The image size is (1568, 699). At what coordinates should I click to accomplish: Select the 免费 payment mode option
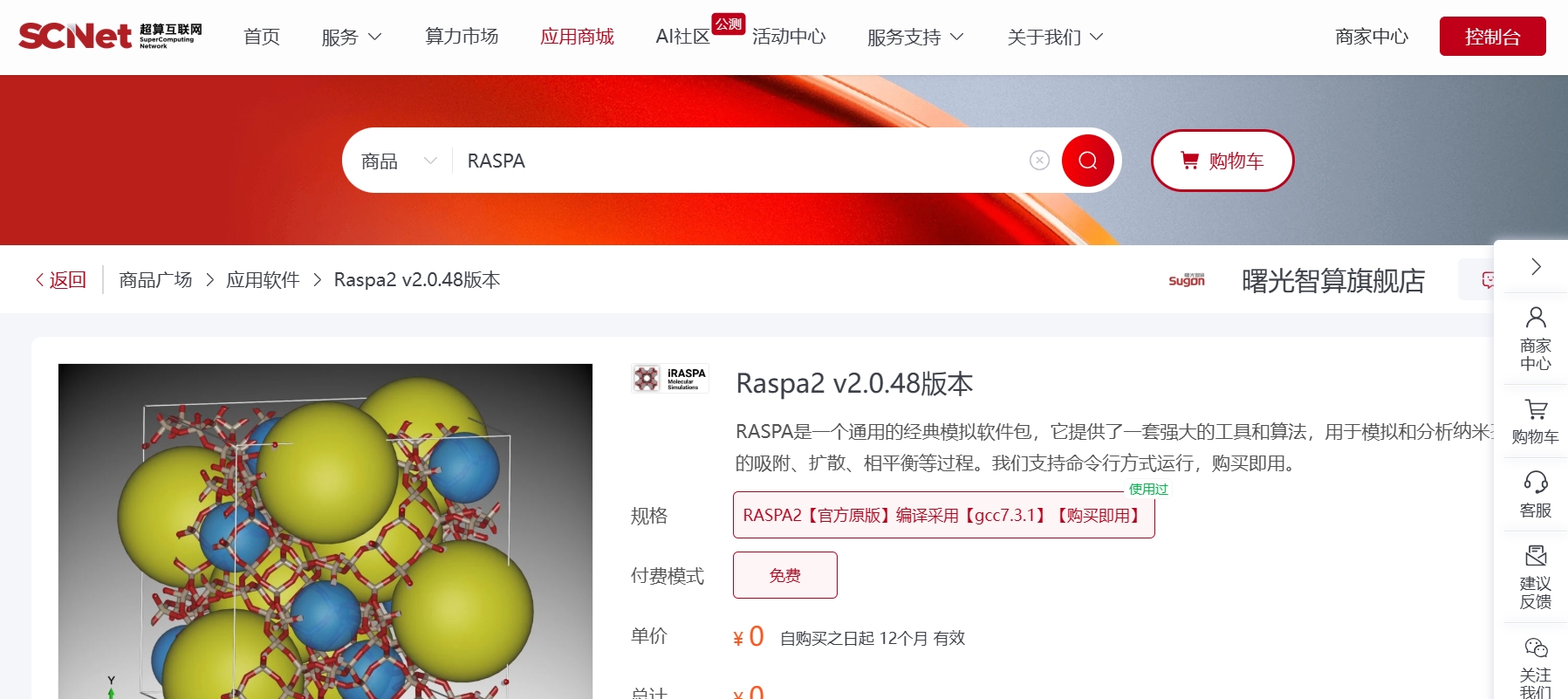pyautogui.click(x=784, y=575)
